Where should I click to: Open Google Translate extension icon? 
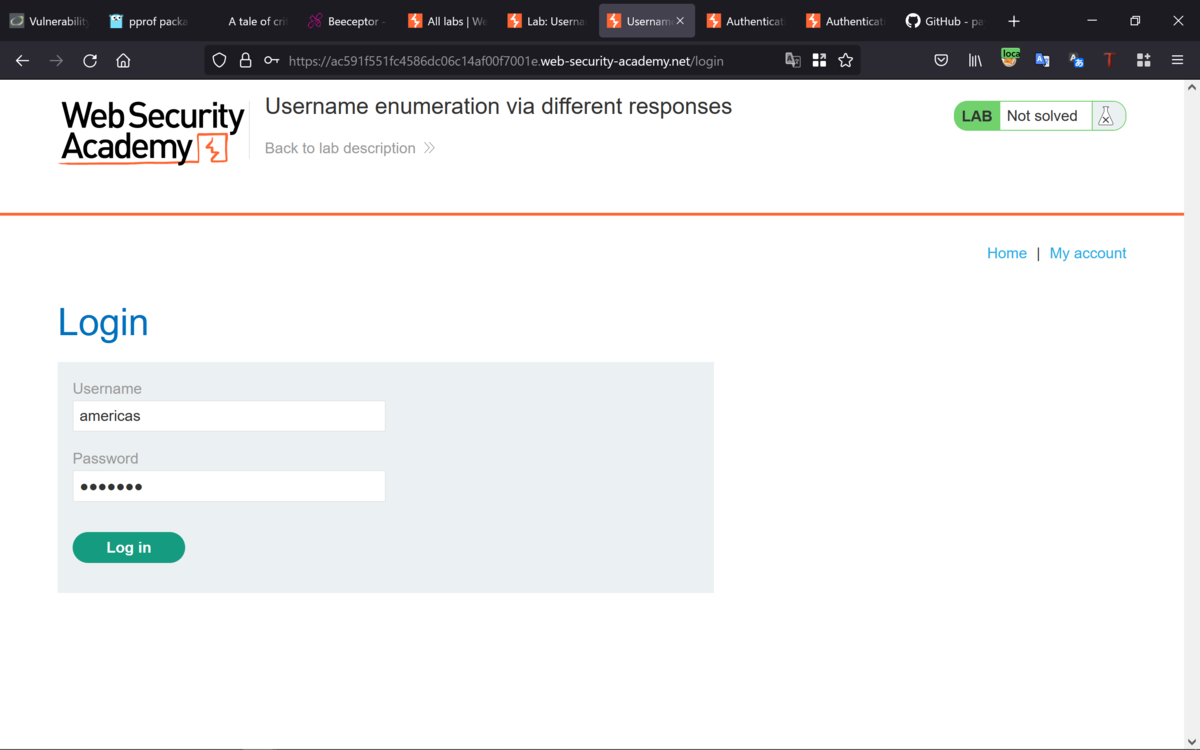1042,61
